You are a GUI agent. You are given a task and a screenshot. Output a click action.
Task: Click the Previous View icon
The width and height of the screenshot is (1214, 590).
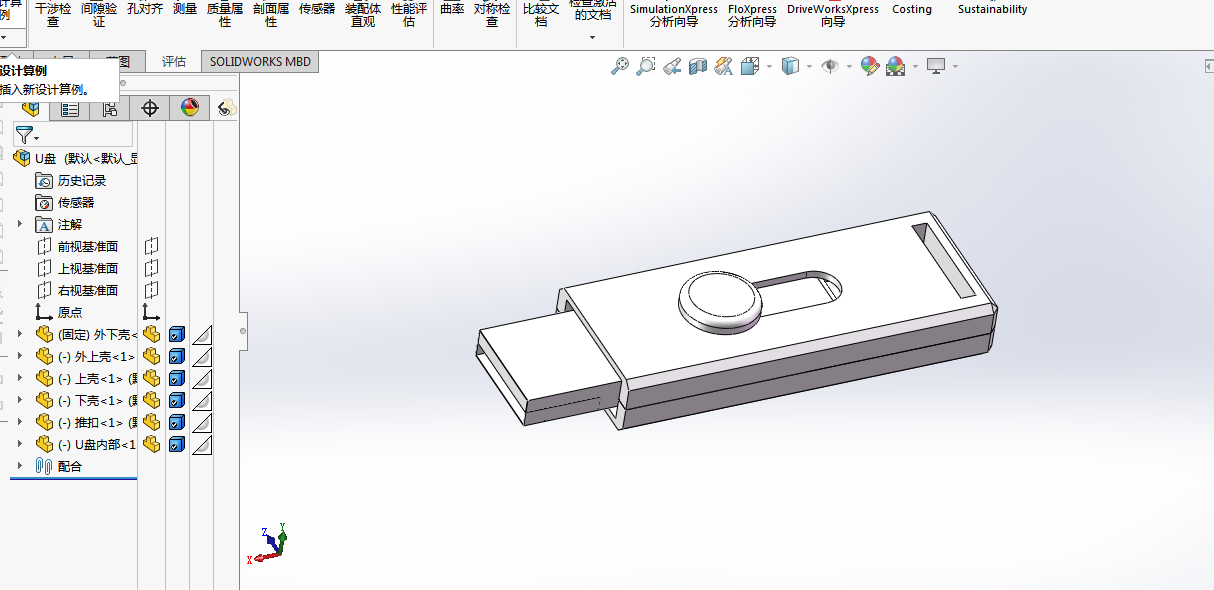[x=672, y=66]
